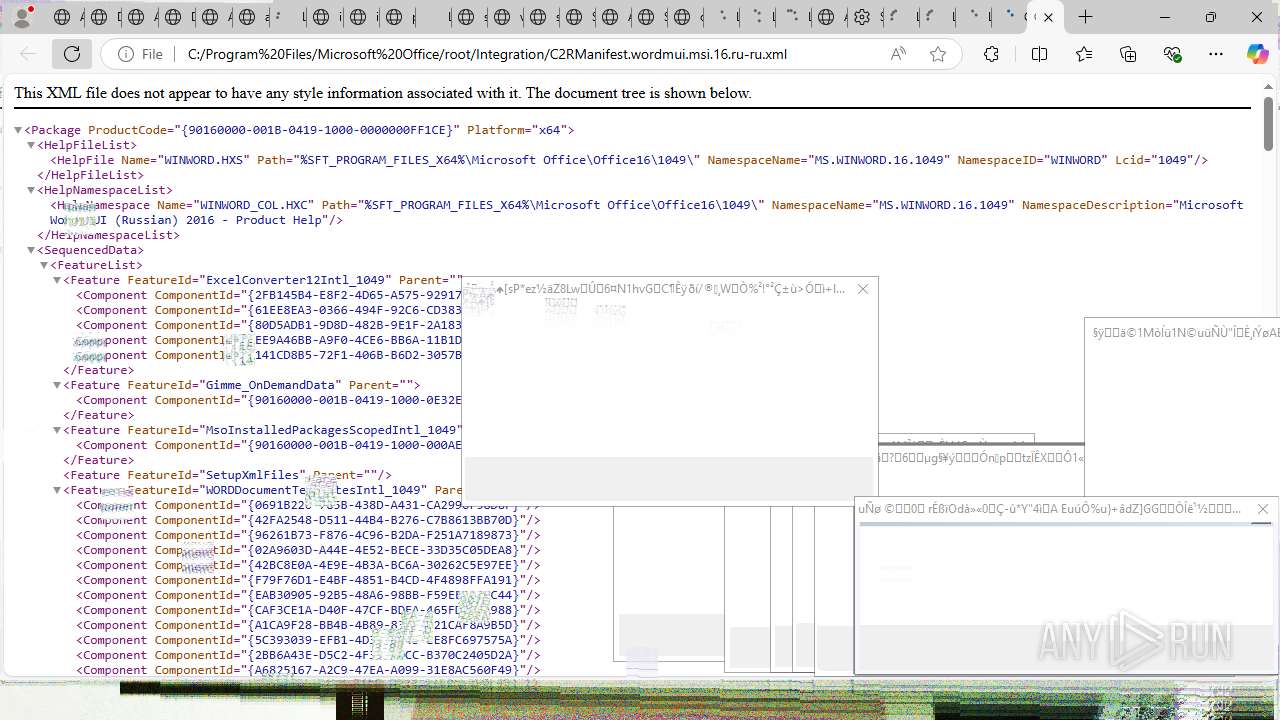1280x720 pixels.
Task: Click component {2BB6A43E-D5C2 line
Action: [309, 655]
